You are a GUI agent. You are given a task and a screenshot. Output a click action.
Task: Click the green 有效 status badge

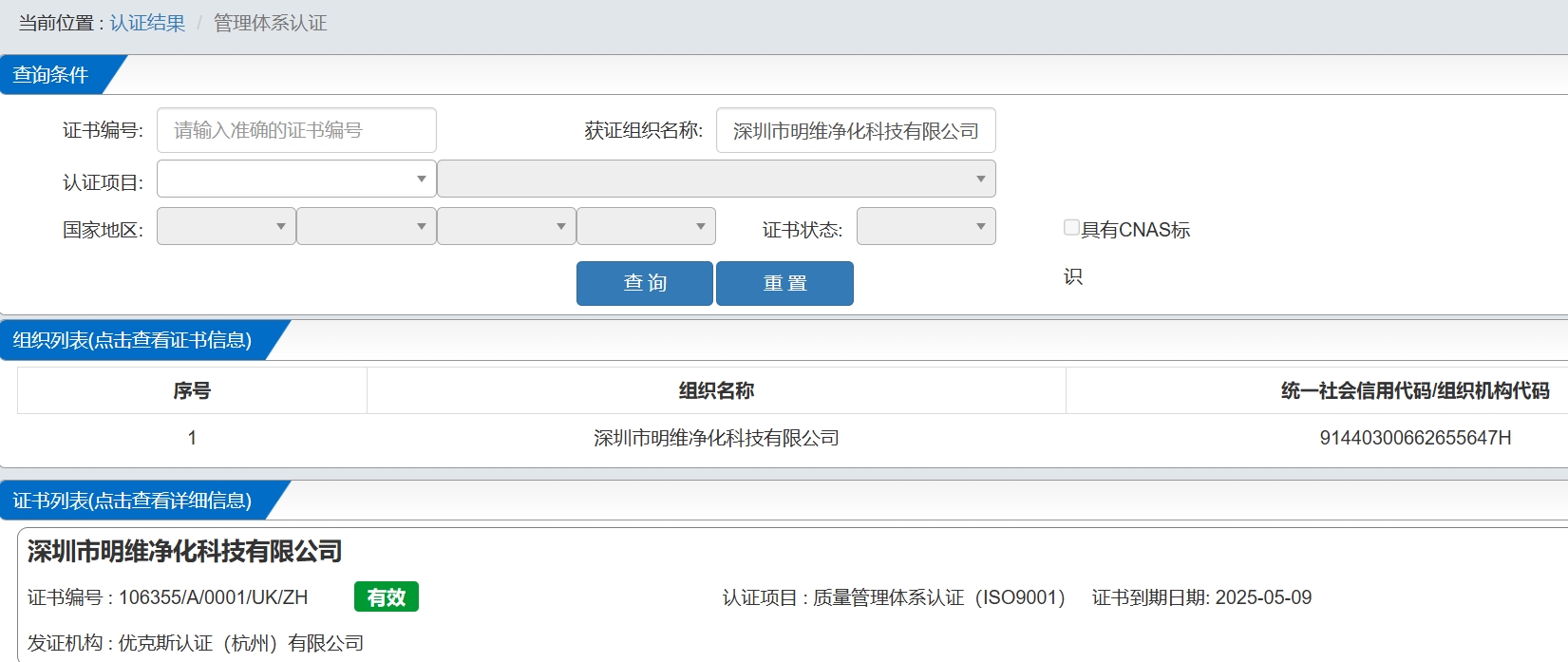(x=387, y=596)
